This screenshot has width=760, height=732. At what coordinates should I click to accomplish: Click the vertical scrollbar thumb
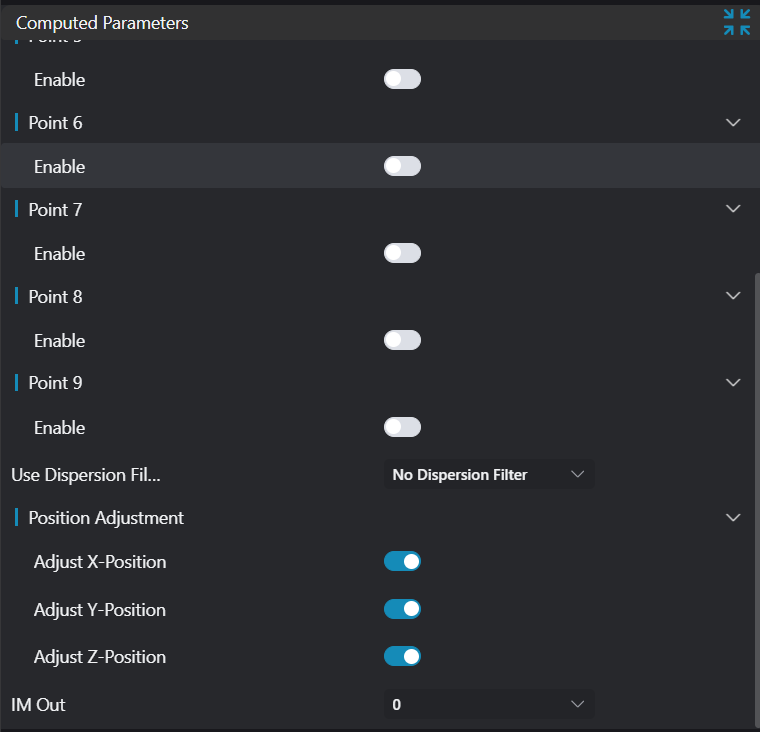755,500
